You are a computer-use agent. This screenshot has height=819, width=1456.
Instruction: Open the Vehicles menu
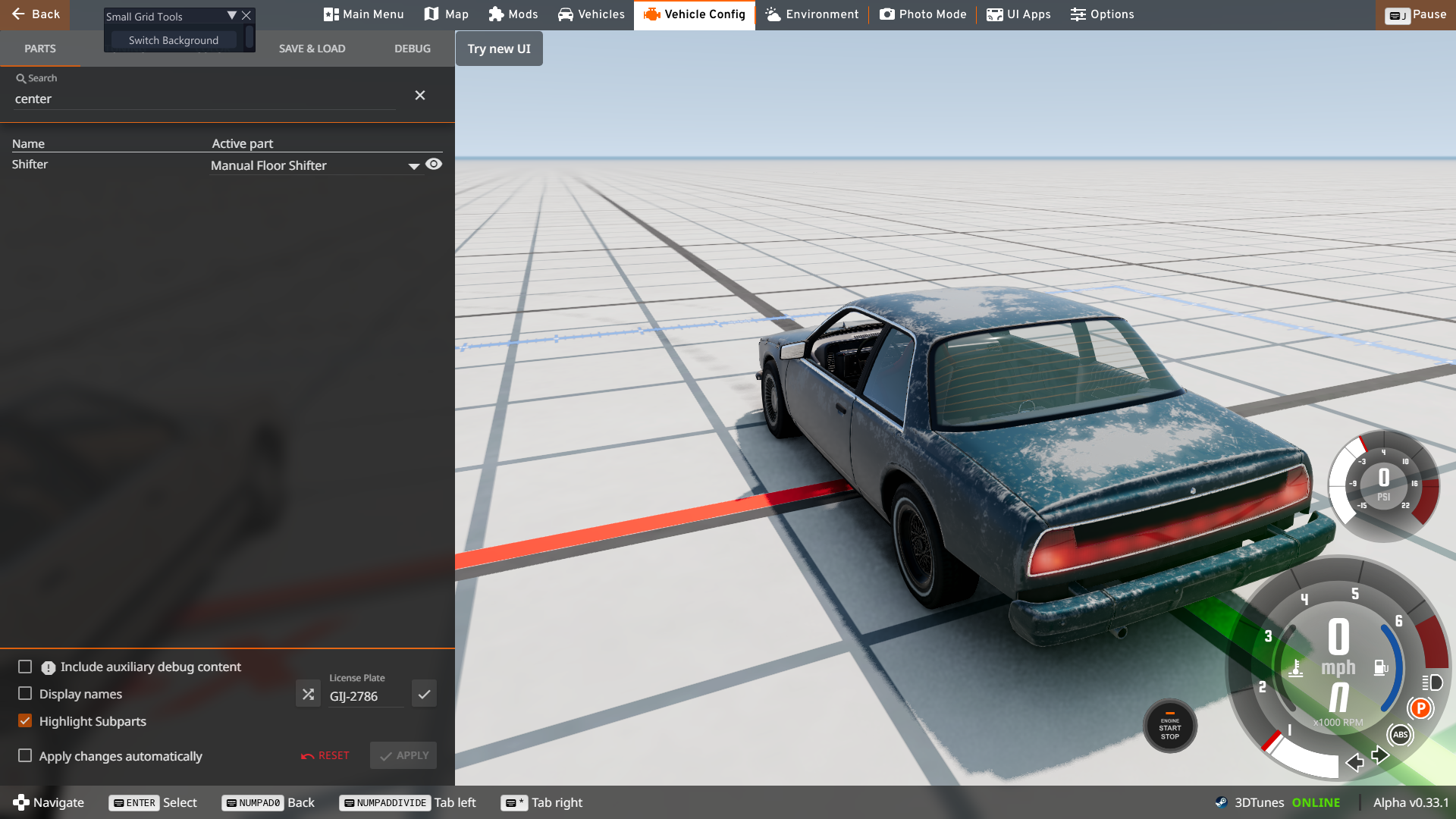tap(591, 14)
